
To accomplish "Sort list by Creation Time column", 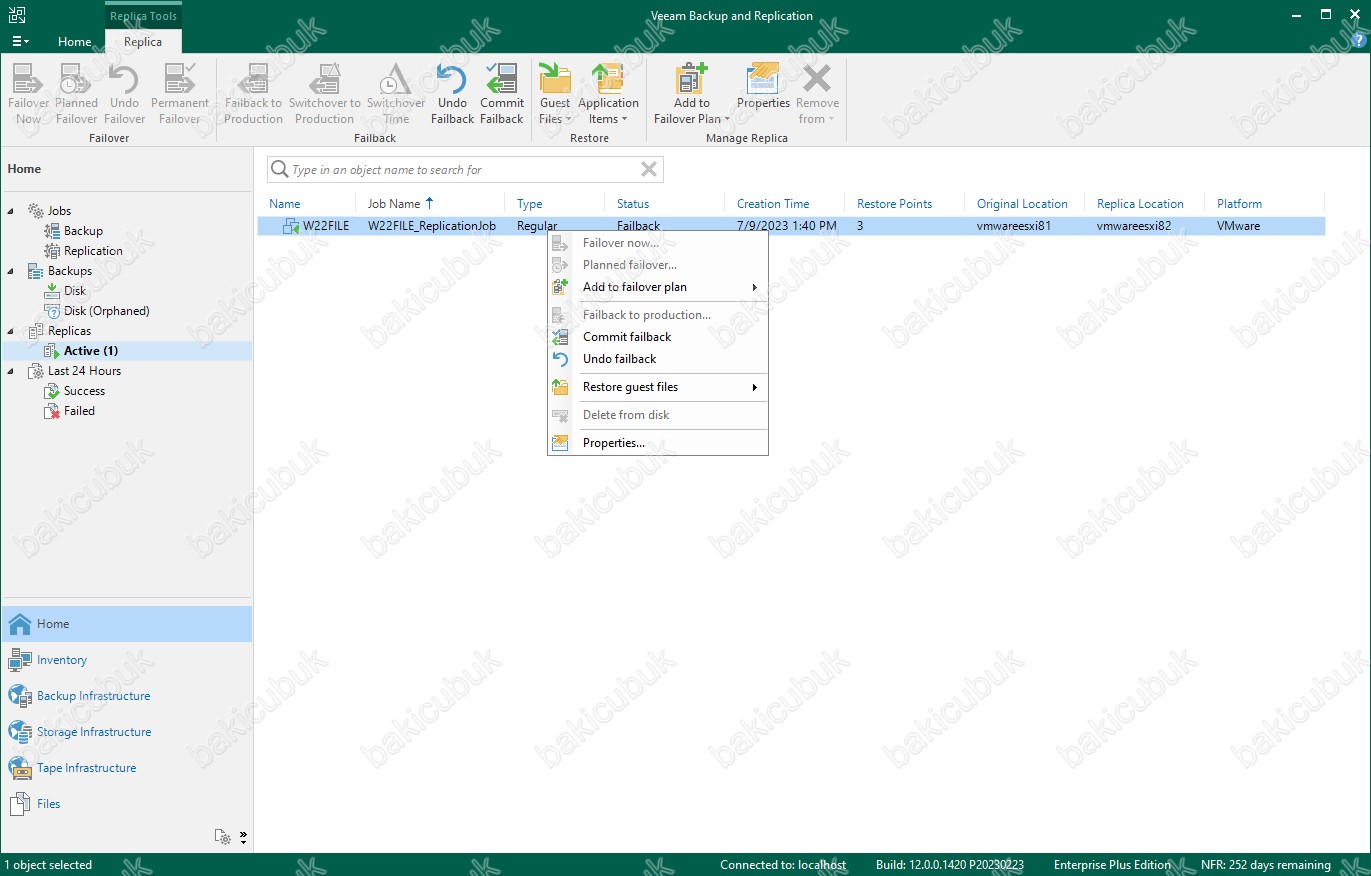I will click(773, 204).
